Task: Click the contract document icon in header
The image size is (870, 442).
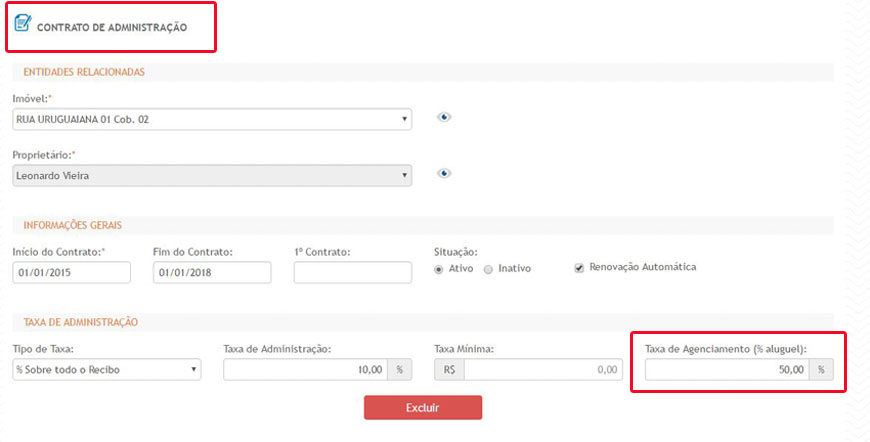Action: [22, 22]
